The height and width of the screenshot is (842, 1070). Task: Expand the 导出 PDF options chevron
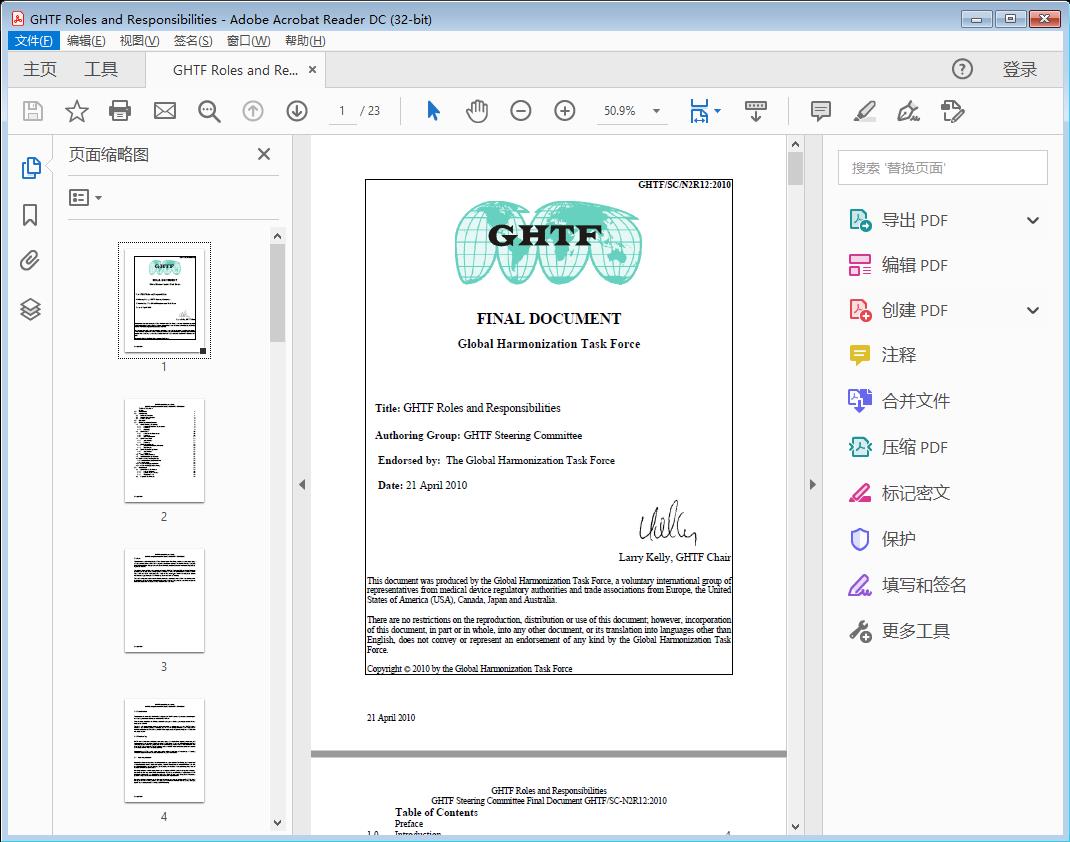[1032, 219]
